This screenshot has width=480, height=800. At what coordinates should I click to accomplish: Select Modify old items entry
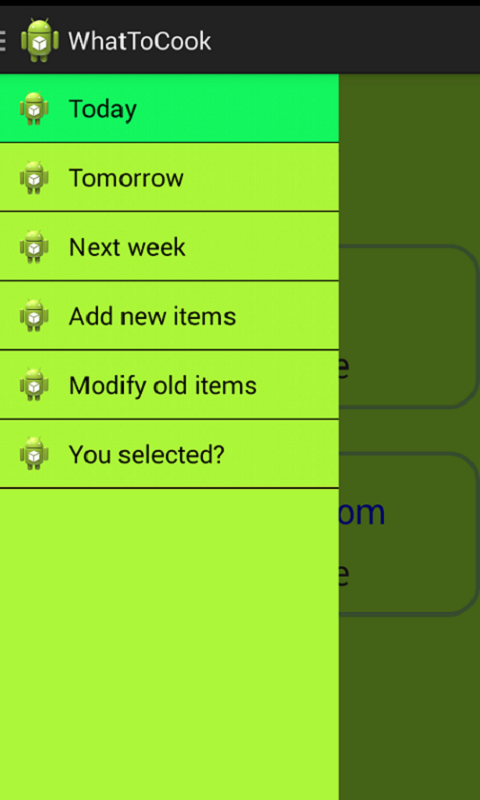(x=169, y=385)
